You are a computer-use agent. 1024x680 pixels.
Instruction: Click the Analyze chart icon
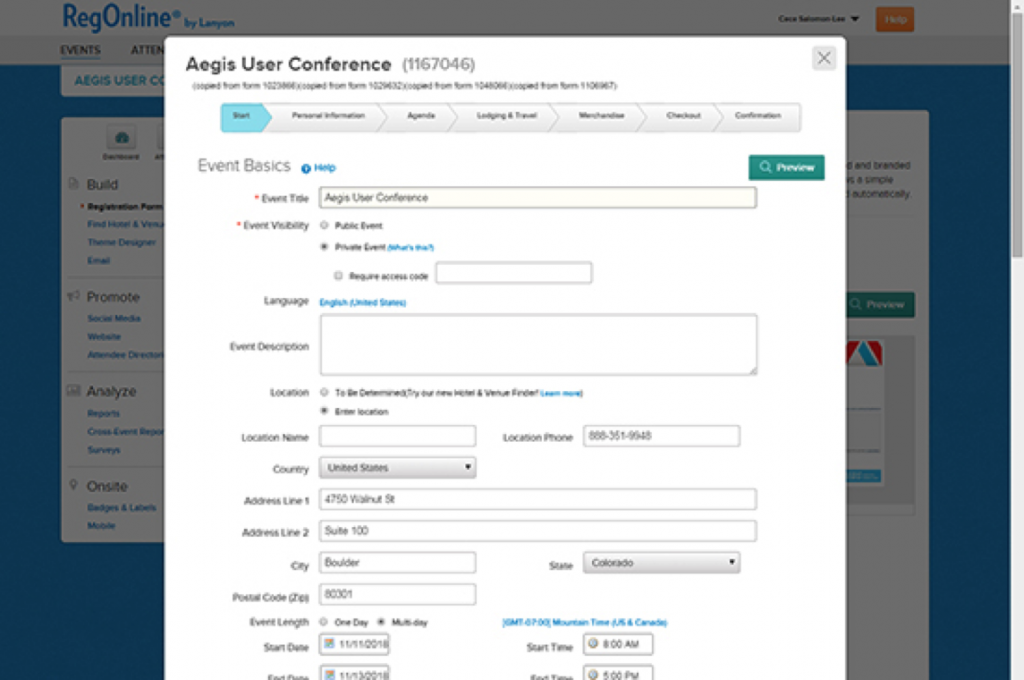[x=73, y=391]
